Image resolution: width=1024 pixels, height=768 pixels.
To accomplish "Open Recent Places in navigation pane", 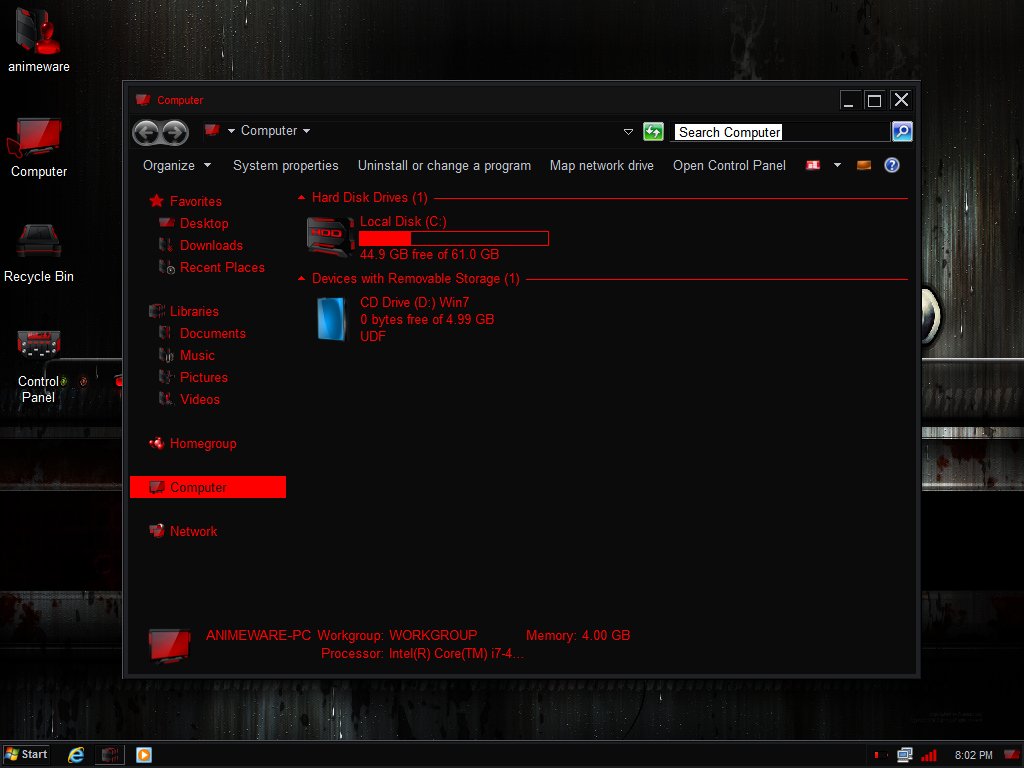I will click(x=223, y=268).
